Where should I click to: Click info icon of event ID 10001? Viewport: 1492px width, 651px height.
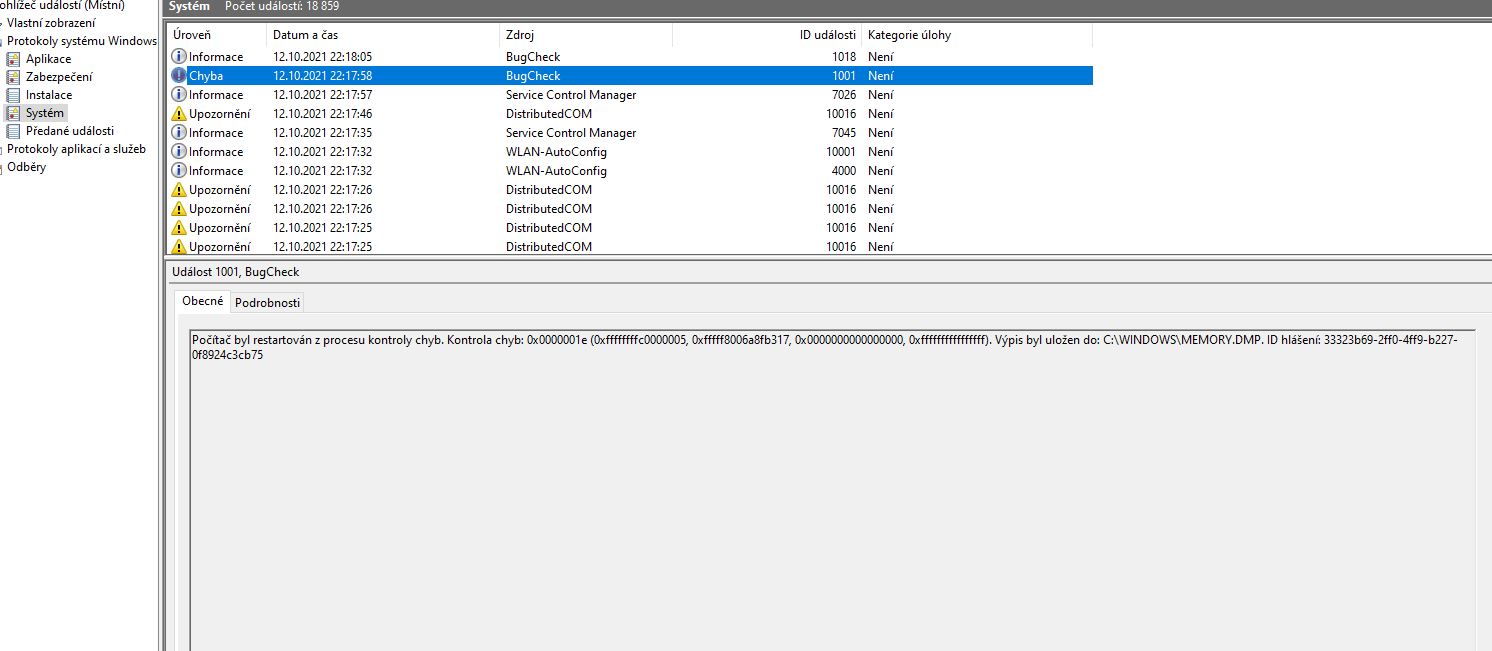pyautogui.click(x=179, y=152)
